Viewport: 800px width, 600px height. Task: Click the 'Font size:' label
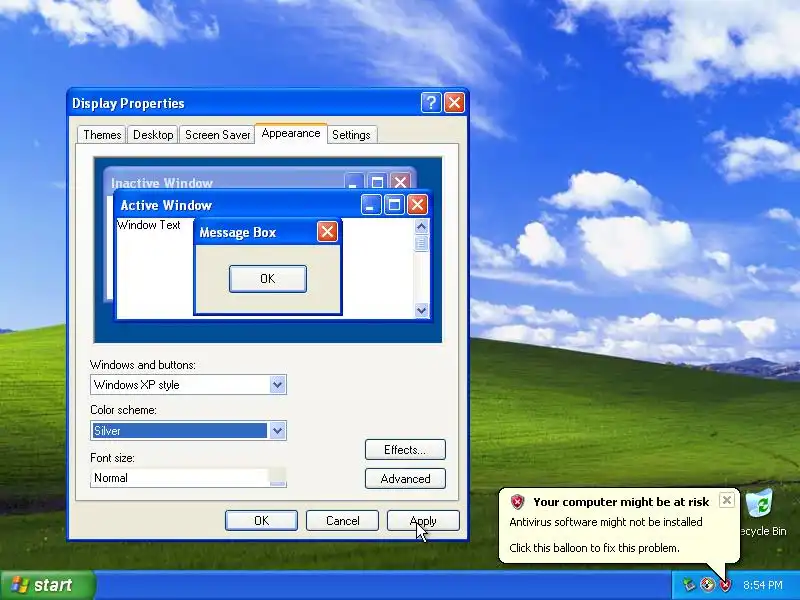(112, 458)
